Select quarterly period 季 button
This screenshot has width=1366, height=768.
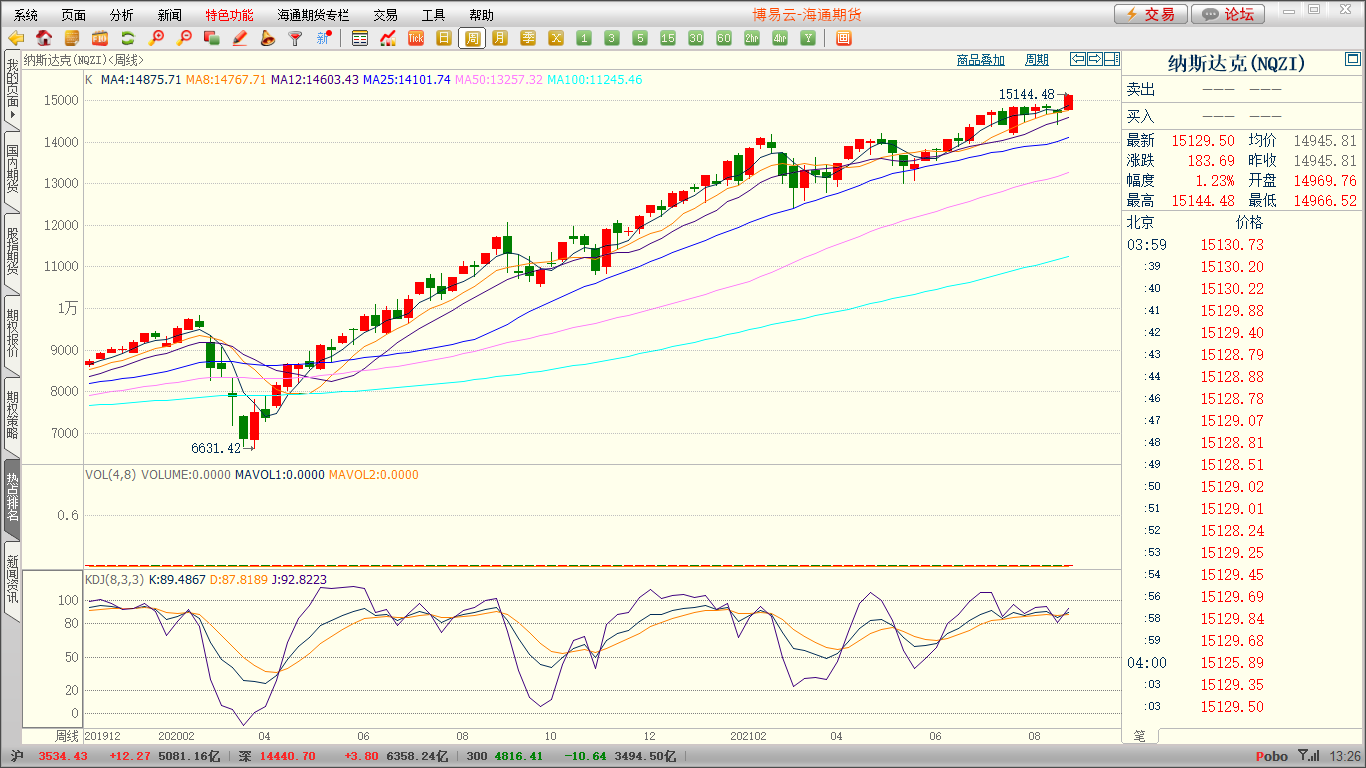pyautogui.click(x=528, y=38)
